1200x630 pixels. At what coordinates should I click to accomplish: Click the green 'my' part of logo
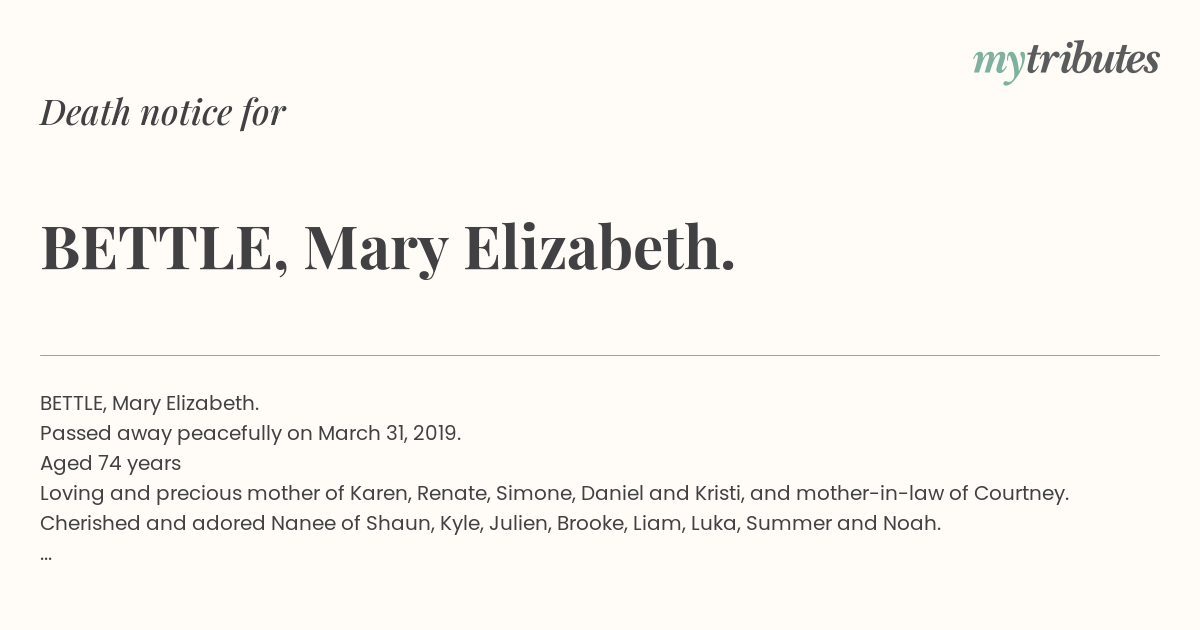tap(998, 64)
